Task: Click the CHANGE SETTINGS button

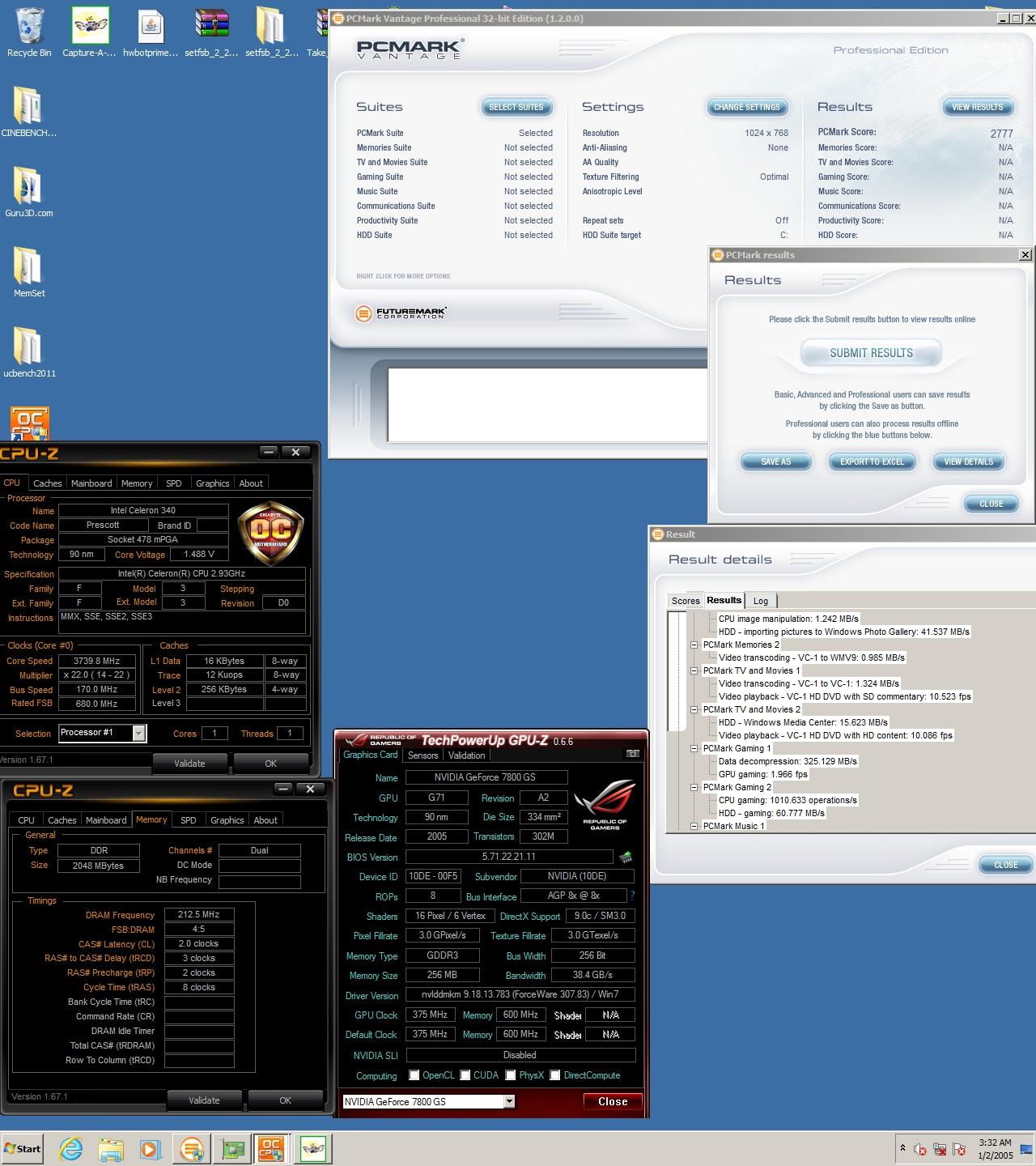Action: point(747,107)
